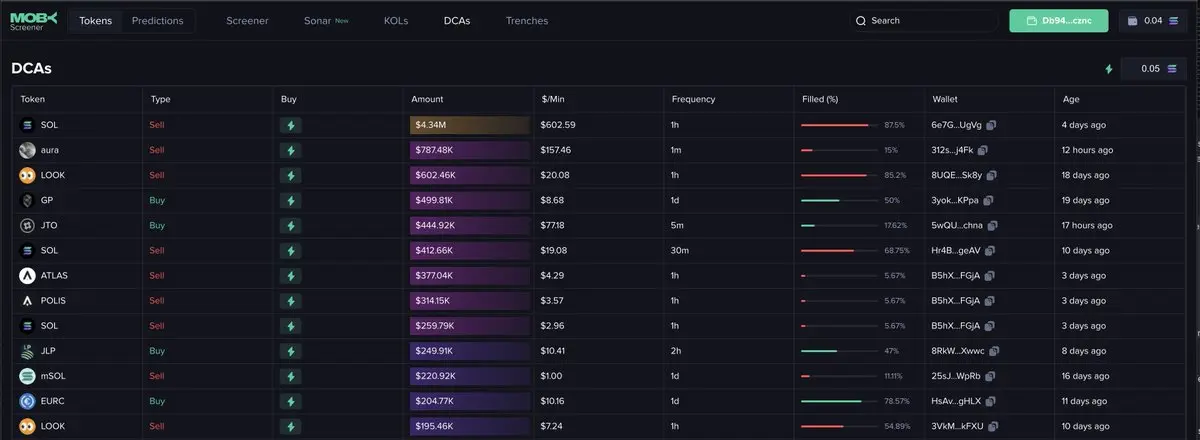Sort by the Filled (%) column header
The image size is (1200, 440).
pos(820,99)
